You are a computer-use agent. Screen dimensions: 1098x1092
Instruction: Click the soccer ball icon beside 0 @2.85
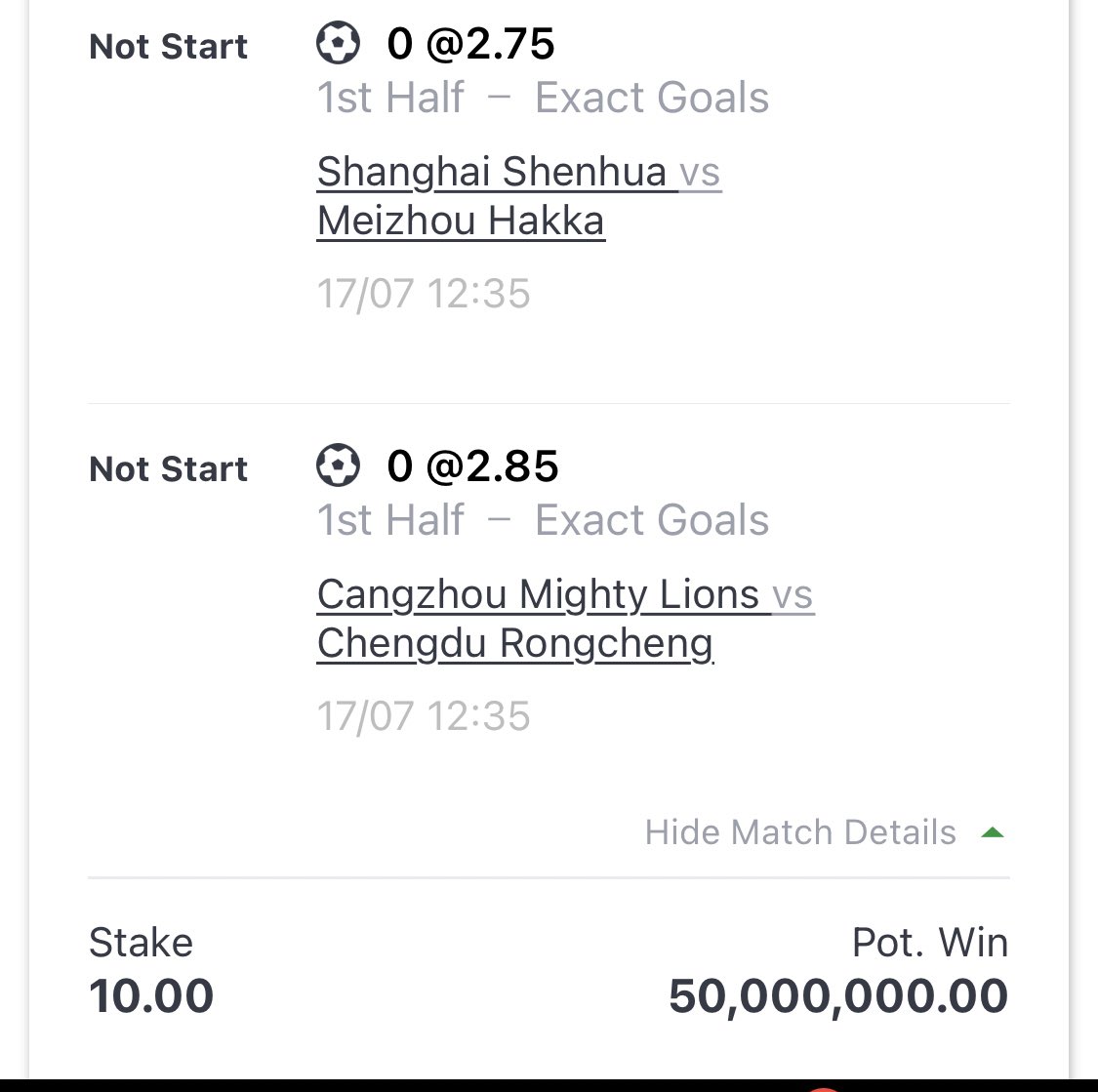coord(339,465)
